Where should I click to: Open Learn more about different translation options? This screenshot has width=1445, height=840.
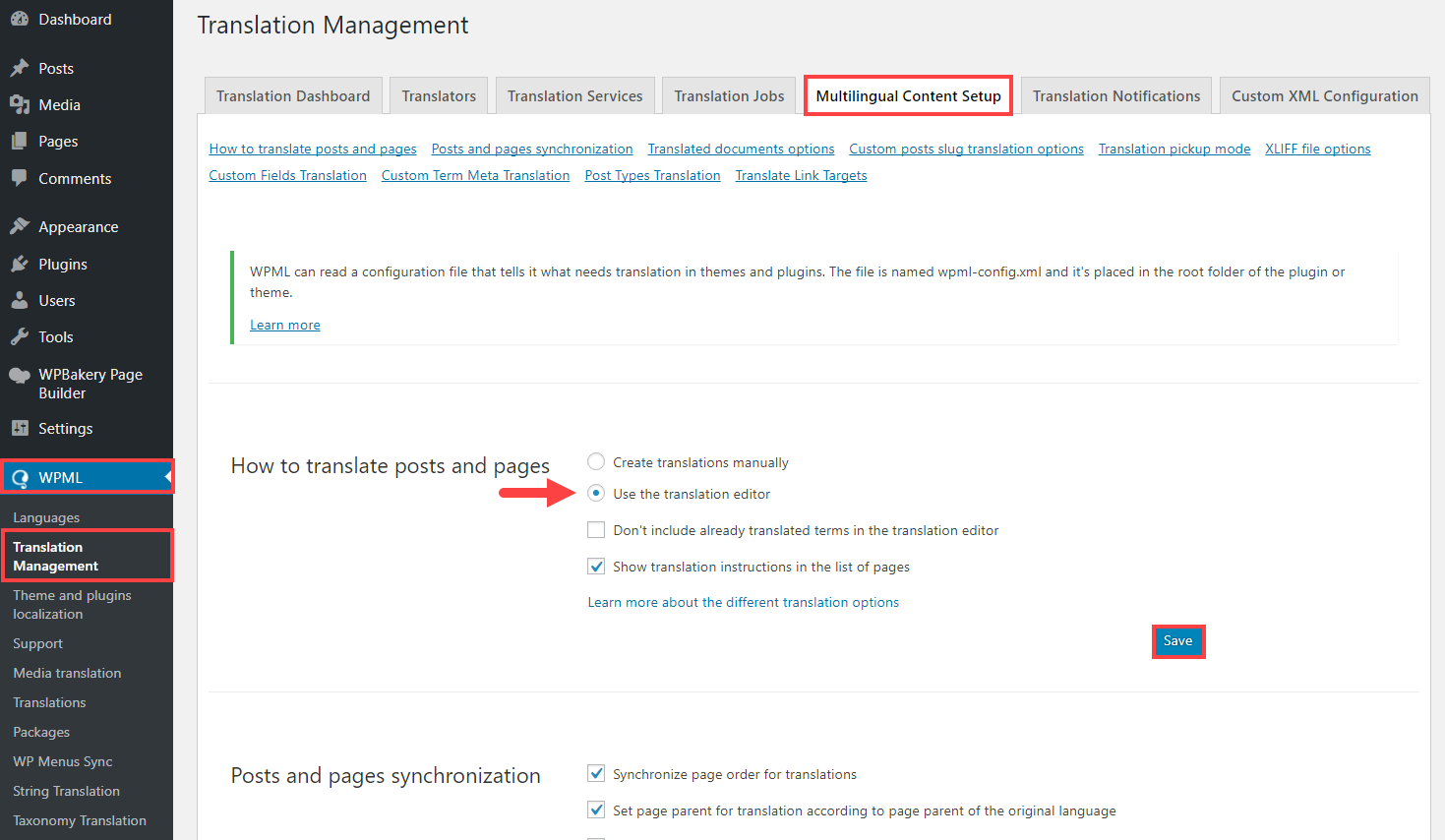pyautogui.click(x=744, y=602)
